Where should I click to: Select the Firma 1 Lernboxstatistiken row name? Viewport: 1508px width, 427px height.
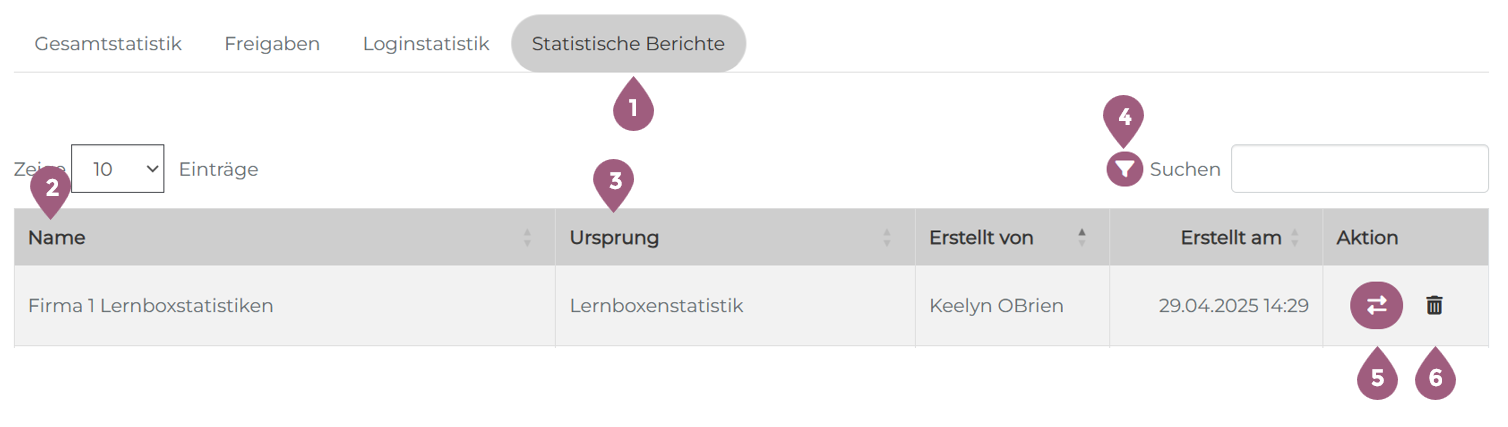coord(151,306)
